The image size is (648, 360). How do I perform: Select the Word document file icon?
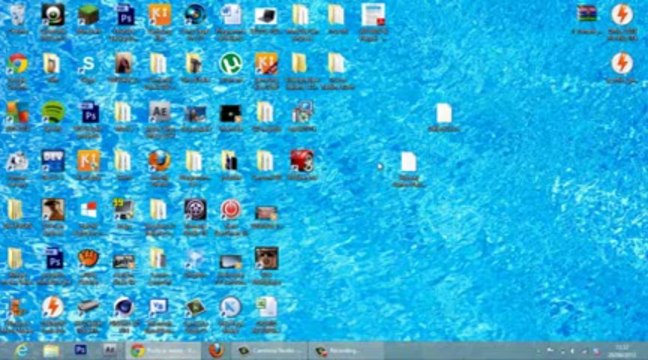231,15
